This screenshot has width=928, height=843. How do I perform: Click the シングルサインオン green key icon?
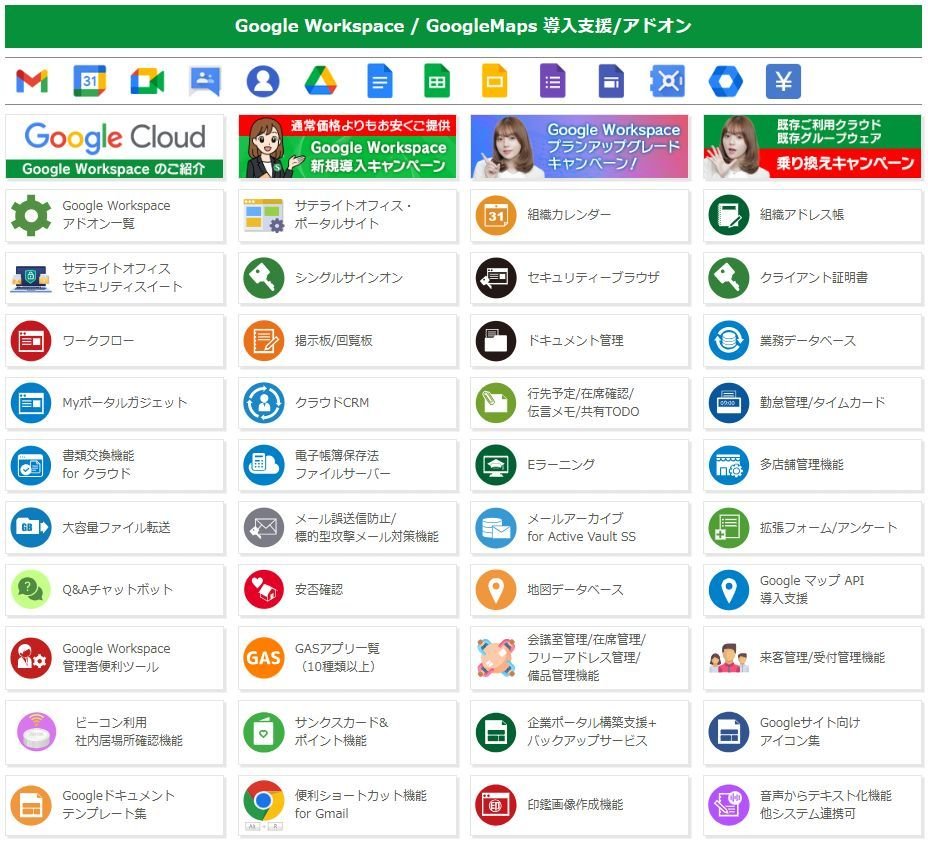pos(263,278)
